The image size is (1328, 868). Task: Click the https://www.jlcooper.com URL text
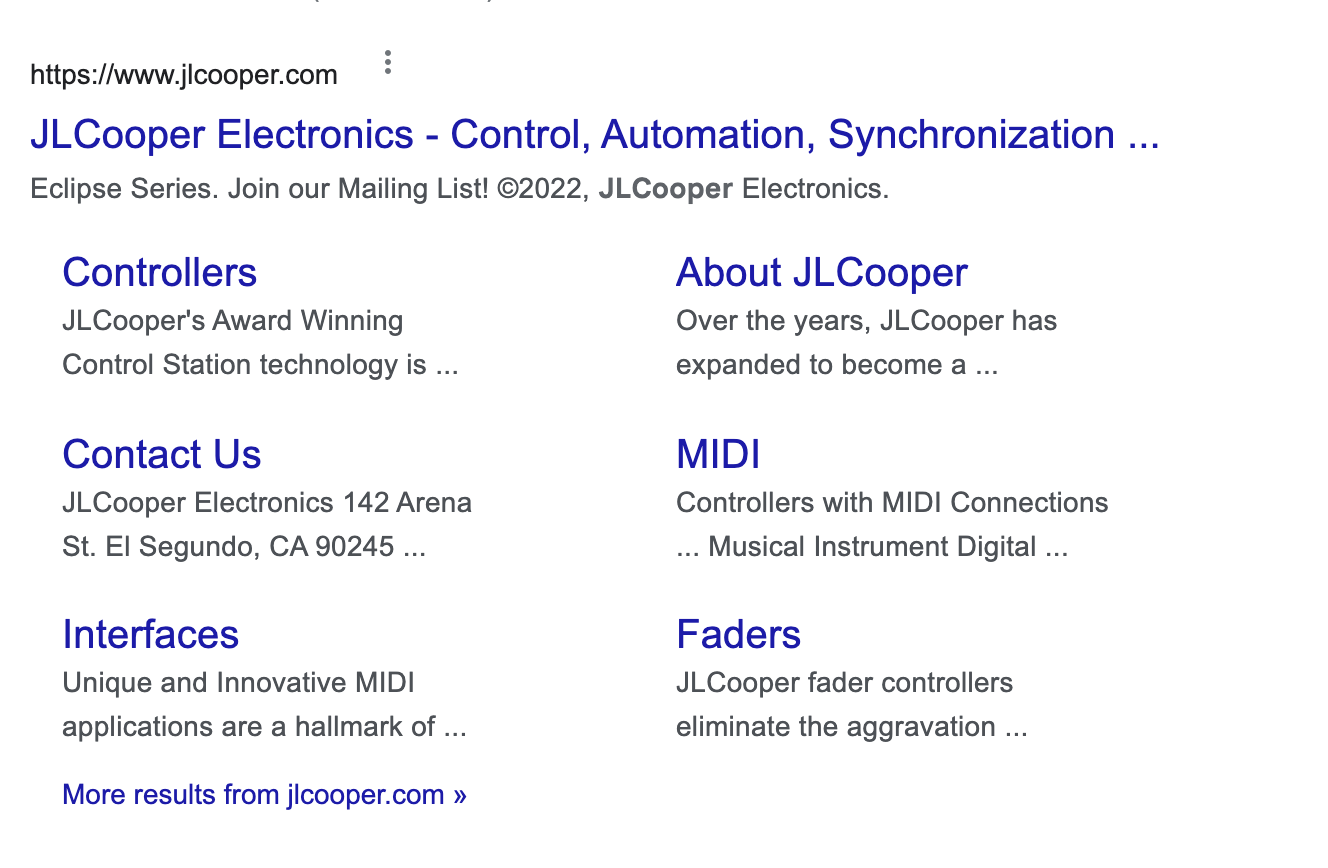(184, 75)
